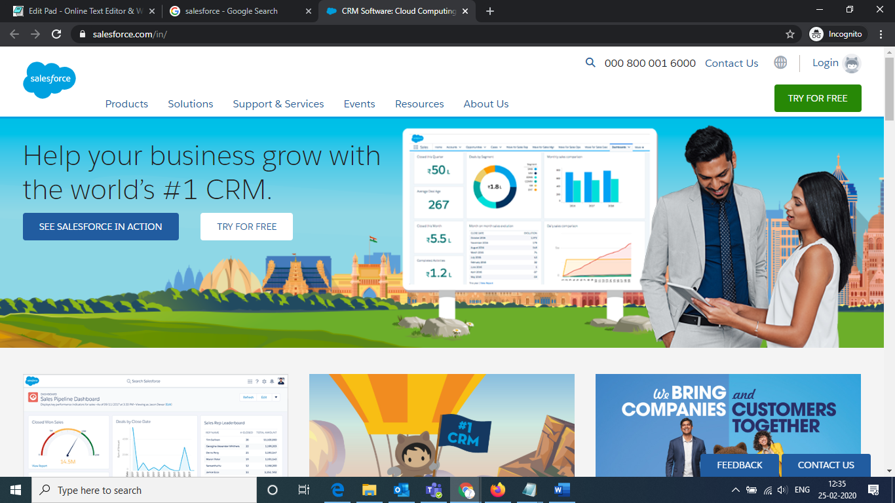Click the Windows taskbar search box
This screenshot has height=503, width=895.
pos(144,490)
